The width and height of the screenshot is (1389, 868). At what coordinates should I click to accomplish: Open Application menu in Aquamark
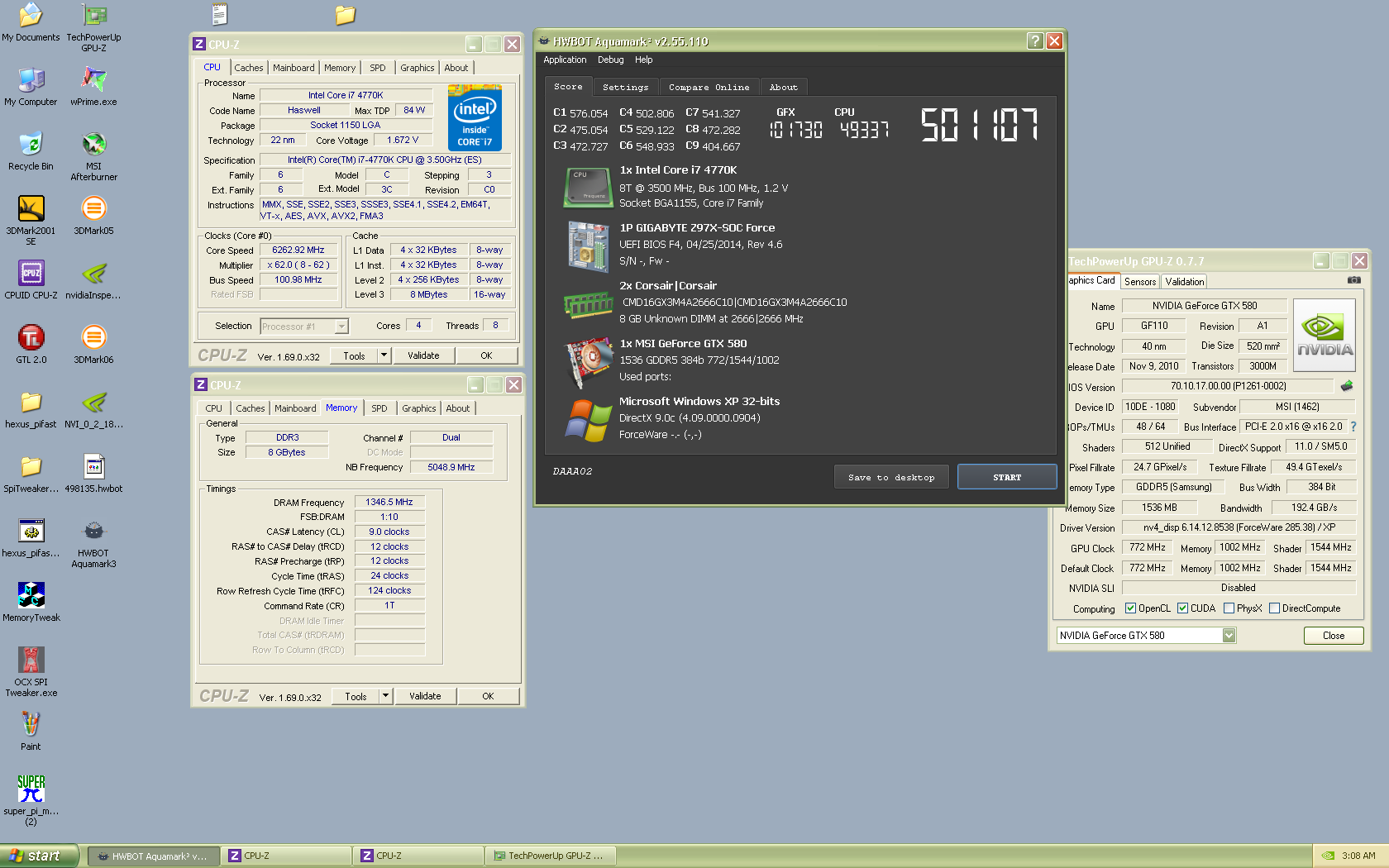tap(565, 60)
